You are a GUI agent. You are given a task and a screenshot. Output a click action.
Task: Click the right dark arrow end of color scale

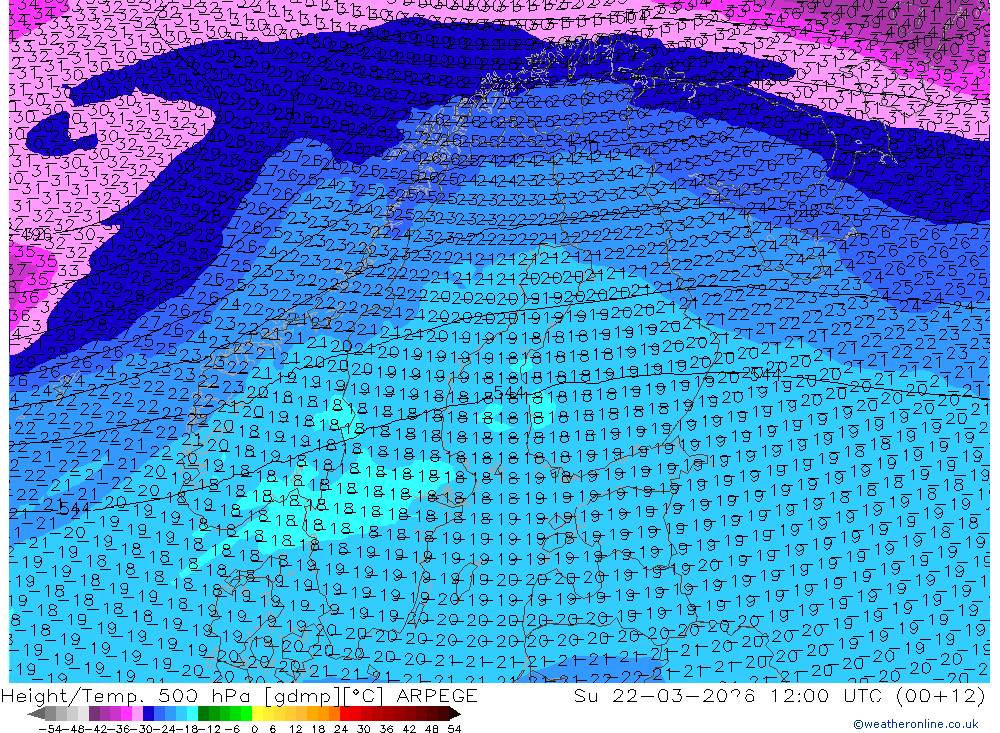tap(455, 713)
